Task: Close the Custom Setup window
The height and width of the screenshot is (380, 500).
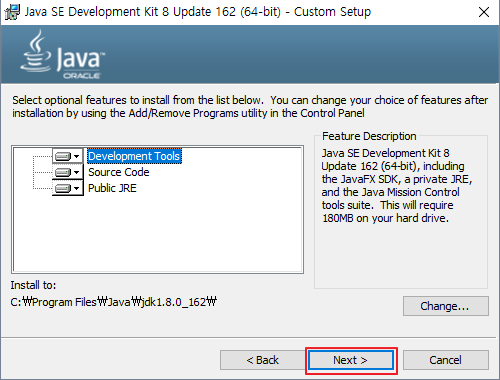Action: point(484,12)
